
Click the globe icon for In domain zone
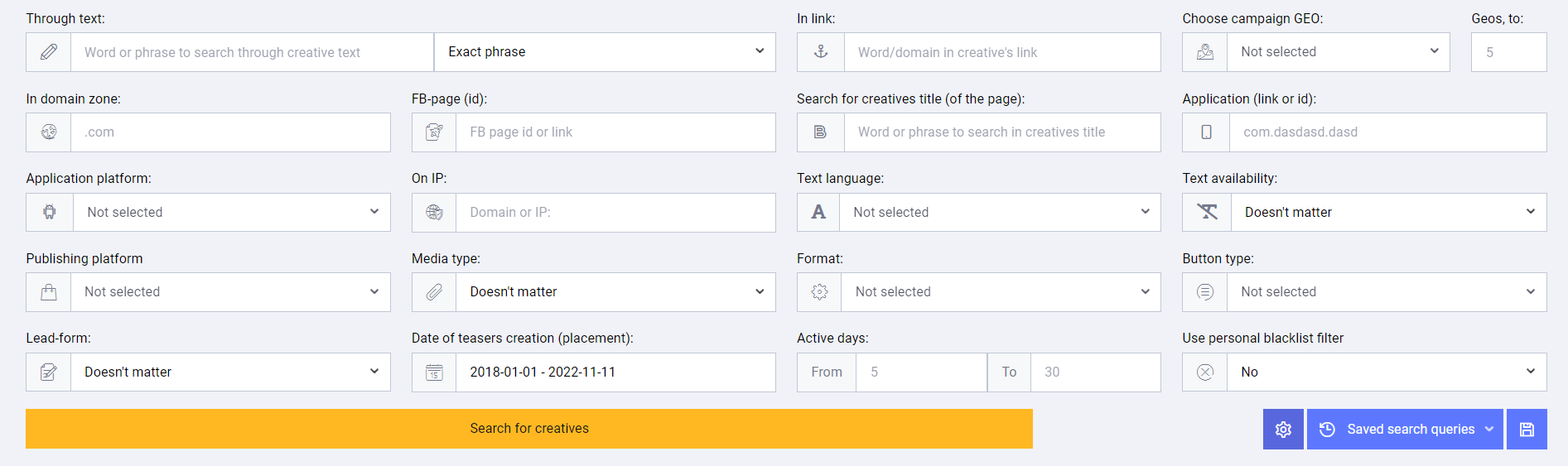[49, 132]
